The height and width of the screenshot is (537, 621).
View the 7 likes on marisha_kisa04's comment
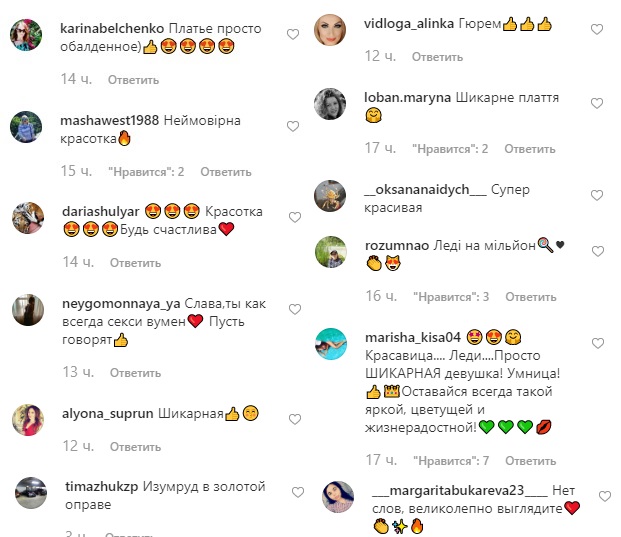(x=451, y=461)
